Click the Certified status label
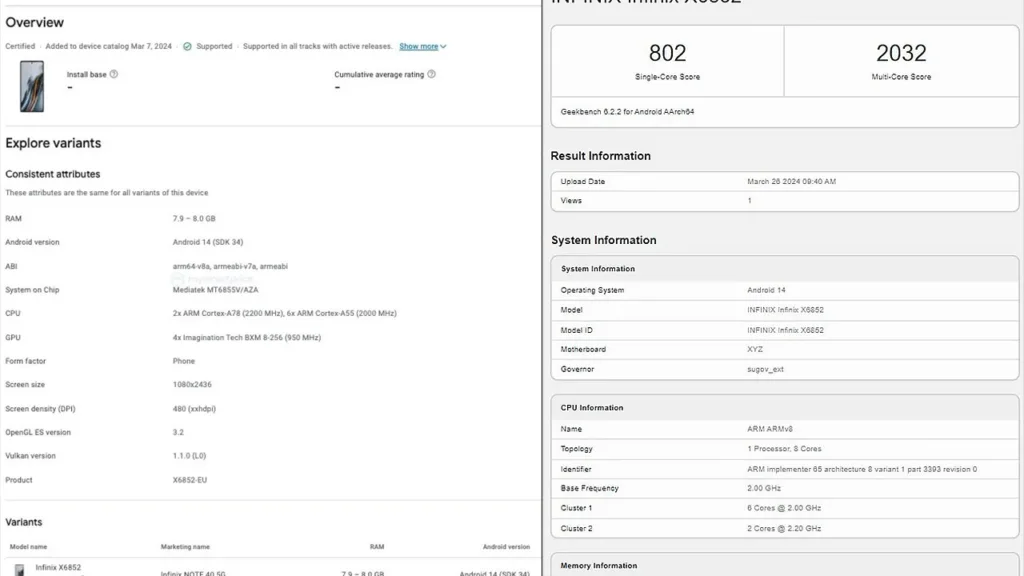 (20, 46)
